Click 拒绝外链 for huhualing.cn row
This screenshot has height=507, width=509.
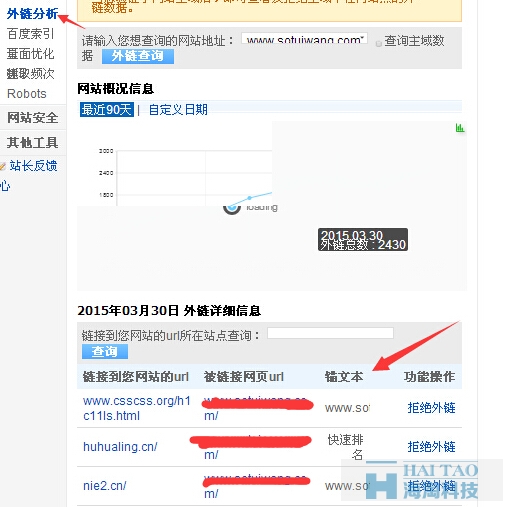(431, 447)
